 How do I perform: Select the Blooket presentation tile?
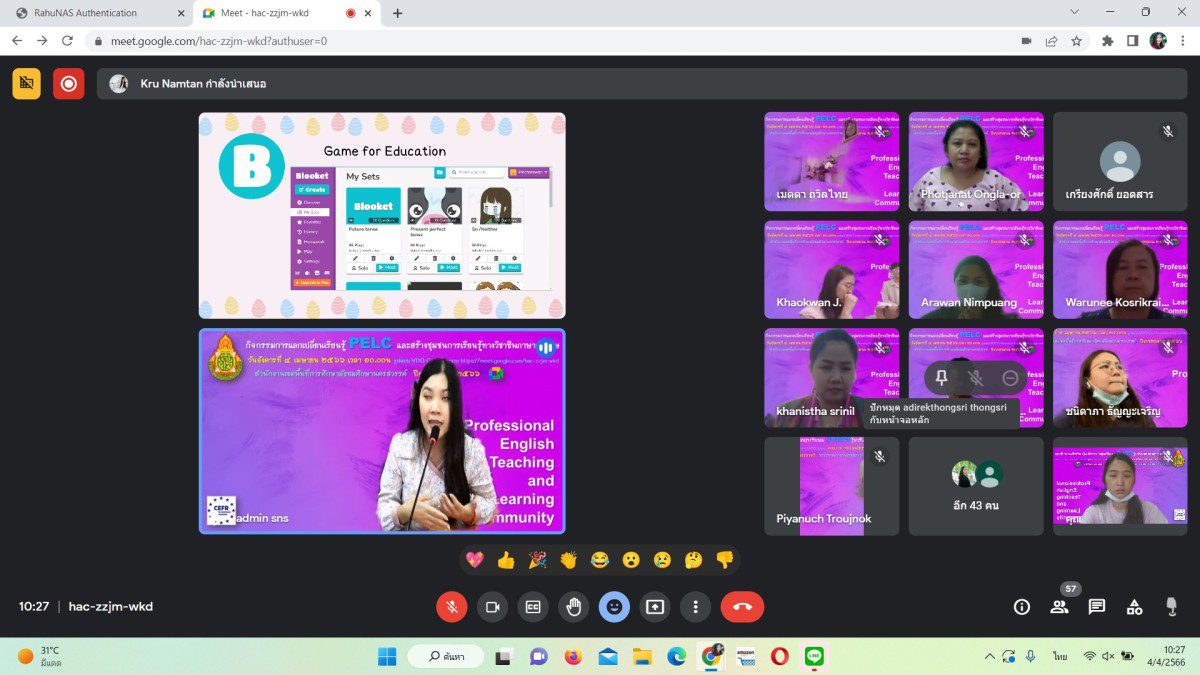pyautogui.click(x=382, y=215)
